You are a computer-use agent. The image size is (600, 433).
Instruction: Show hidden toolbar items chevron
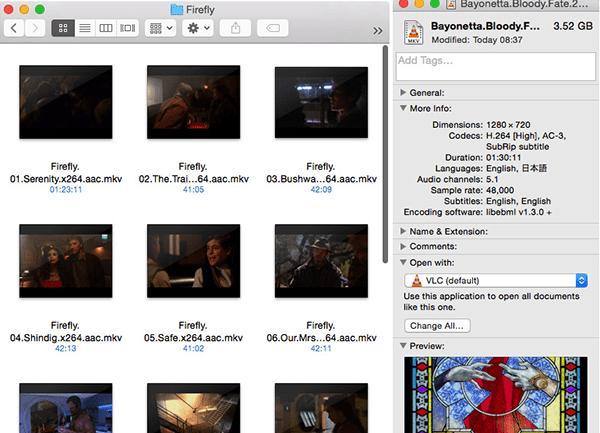tap(378, 31)
